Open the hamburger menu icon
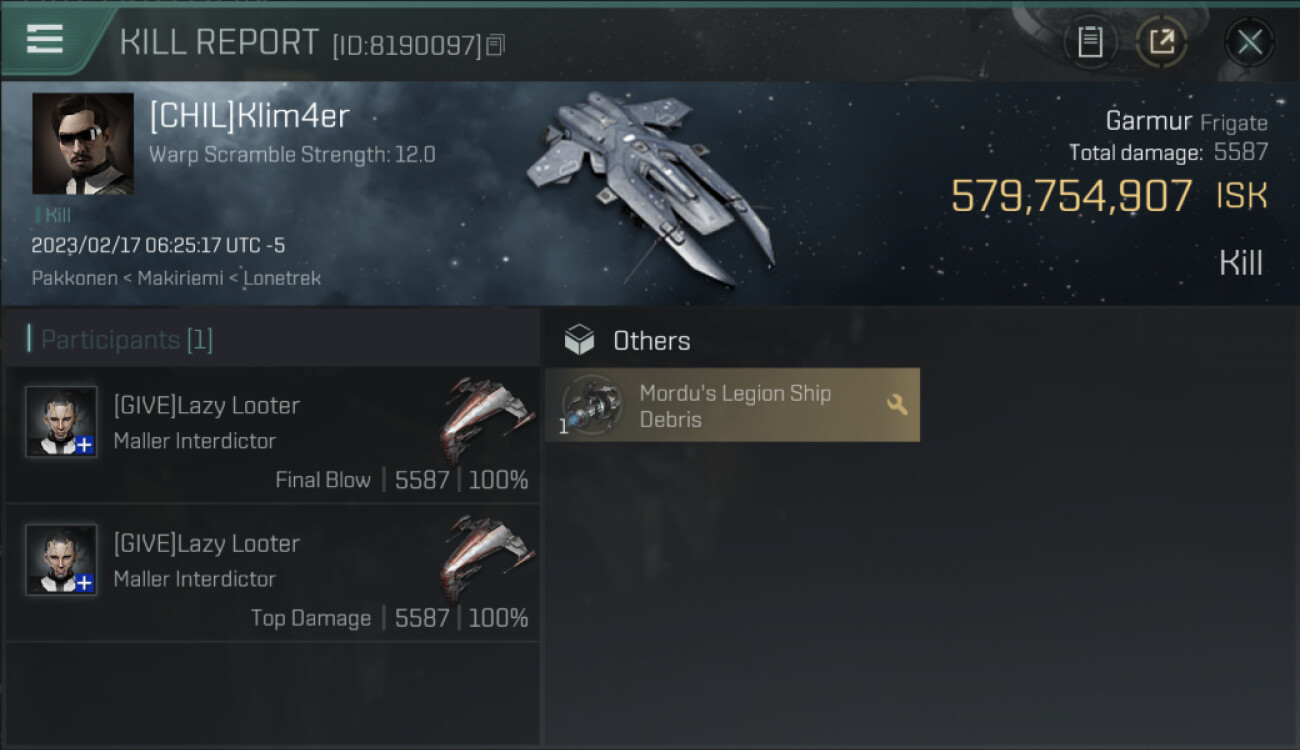1300x750 pixels. tap(45, 39)
